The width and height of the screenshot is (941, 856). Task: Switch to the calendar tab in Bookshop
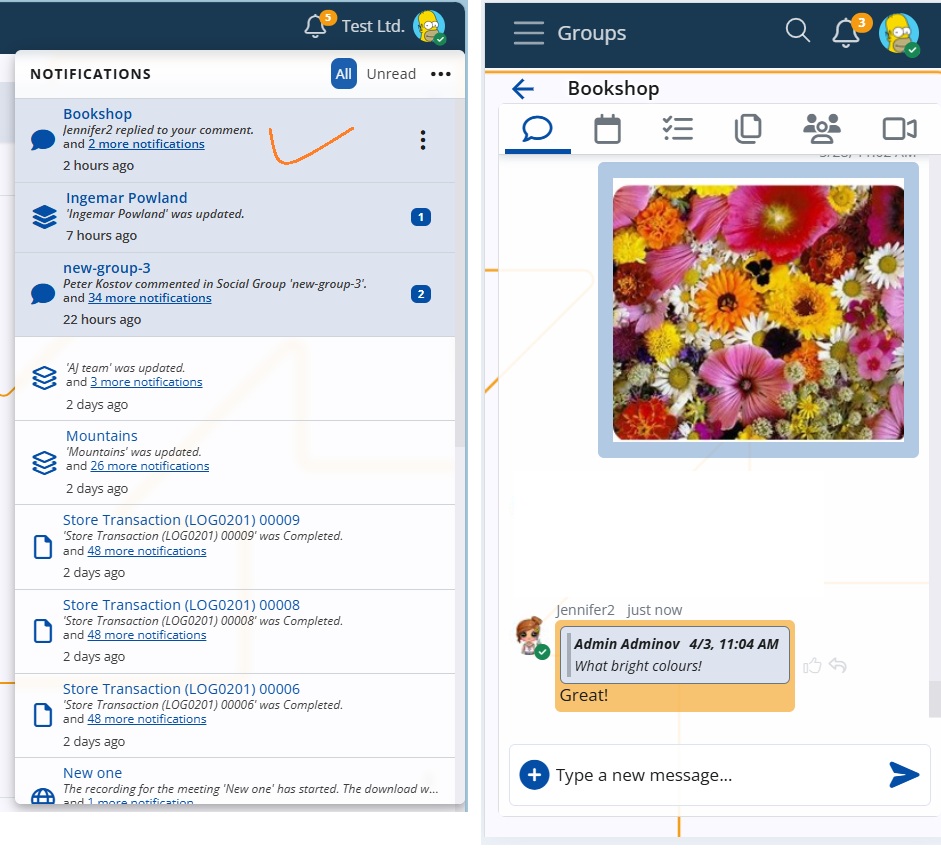pos(607,129)
